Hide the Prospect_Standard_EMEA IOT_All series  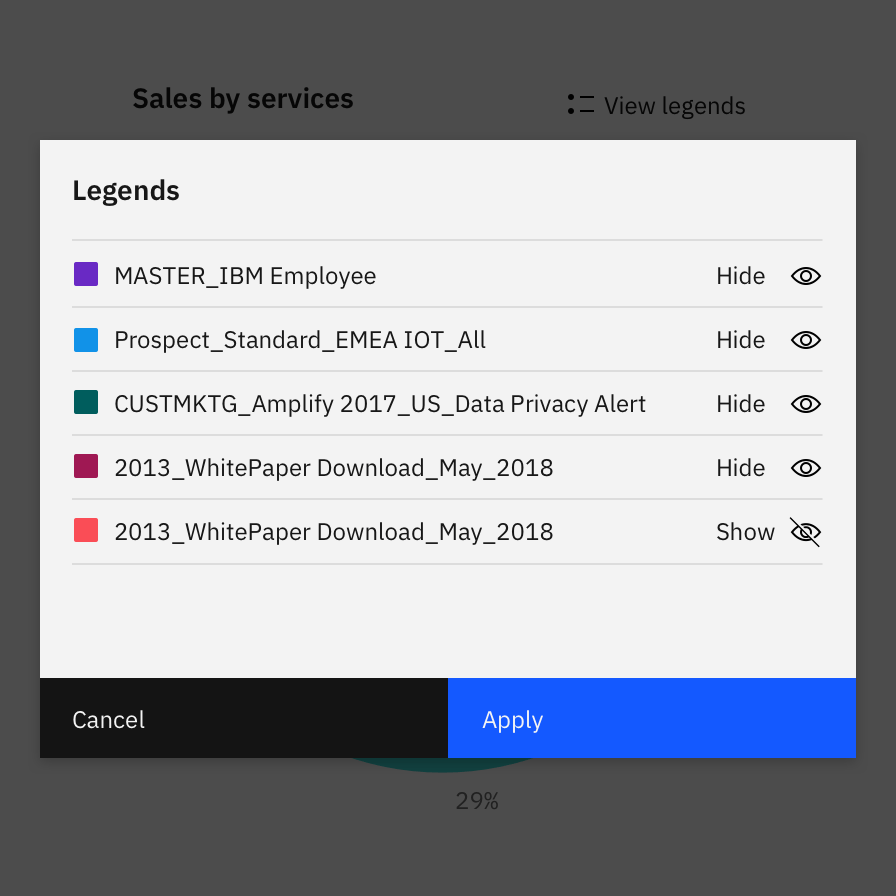click(x=740, y=340)
